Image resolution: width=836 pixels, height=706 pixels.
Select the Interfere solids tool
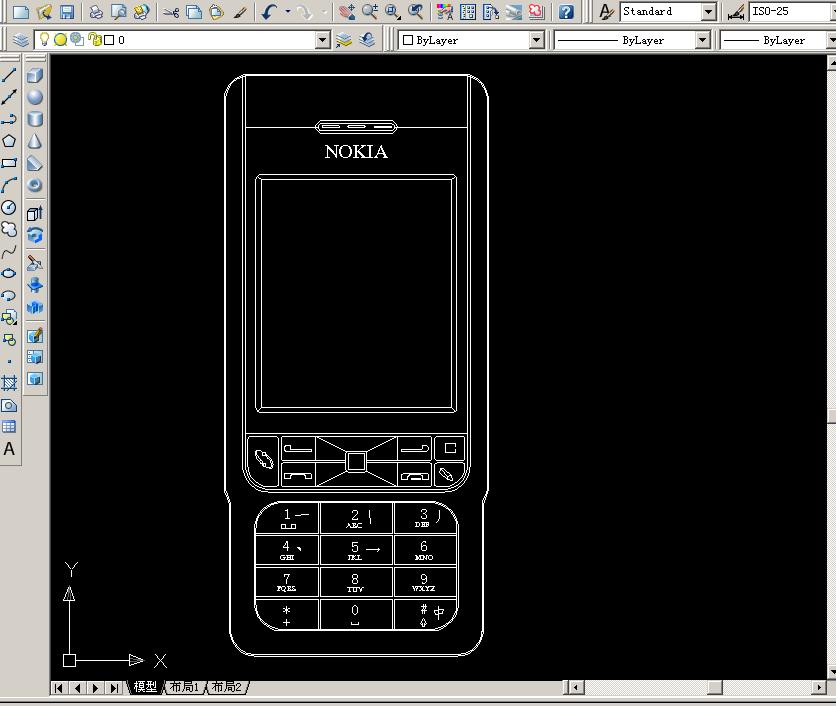pyautogui.click(x=35, y=307)
